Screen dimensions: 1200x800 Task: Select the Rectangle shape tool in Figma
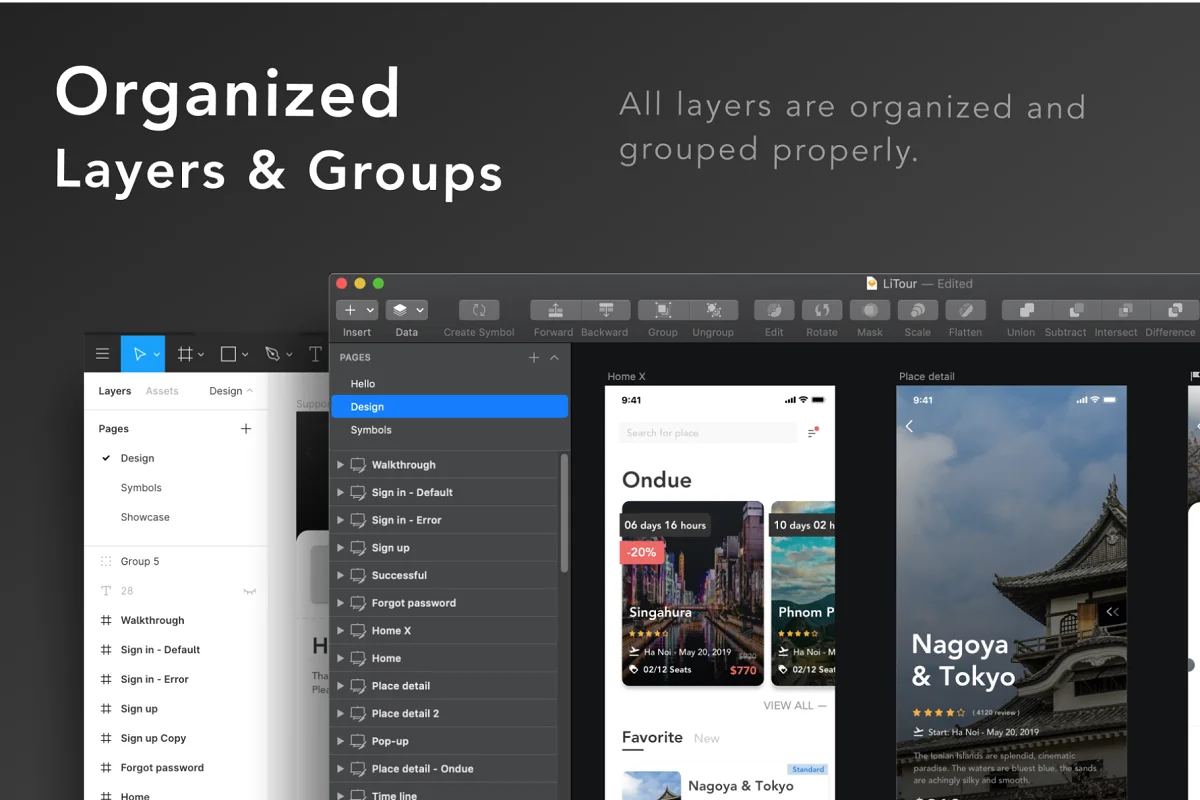pyautogui.click(x=228, y=354)
